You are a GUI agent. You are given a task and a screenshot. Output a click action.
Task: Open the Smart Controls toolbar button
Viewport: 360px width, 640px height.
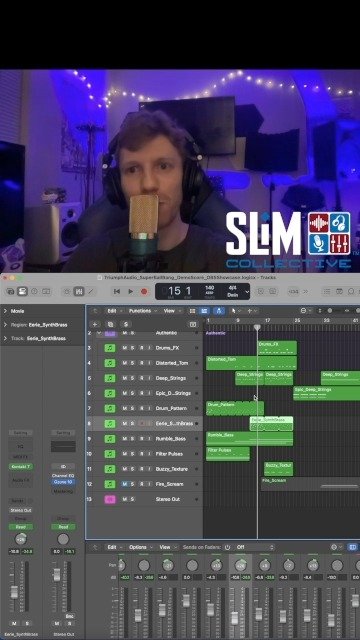pos(67,291)
